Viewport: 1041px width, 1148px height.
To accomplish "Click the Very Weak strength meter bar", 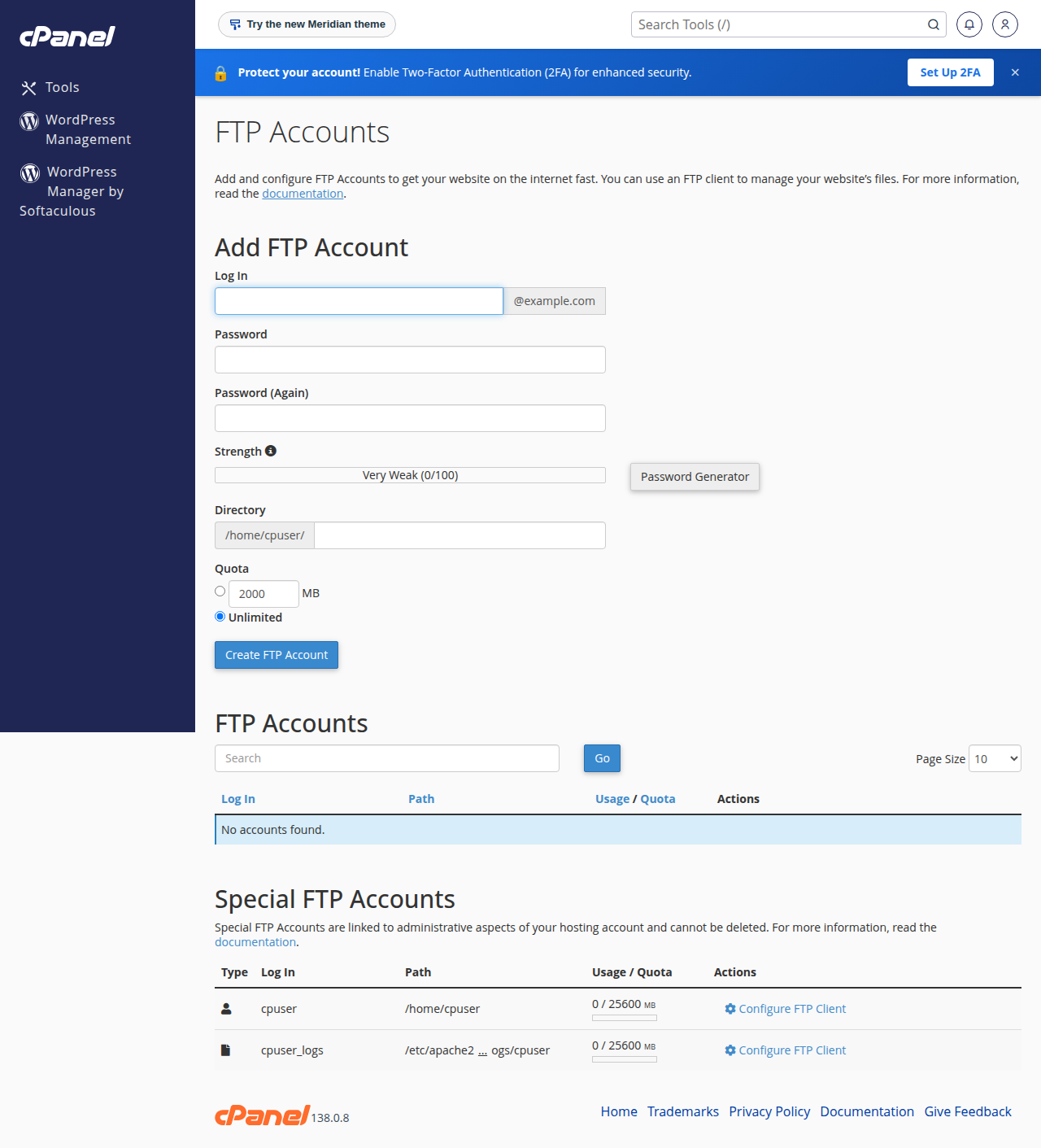I will pyautogui.click(x=410, y=475).
